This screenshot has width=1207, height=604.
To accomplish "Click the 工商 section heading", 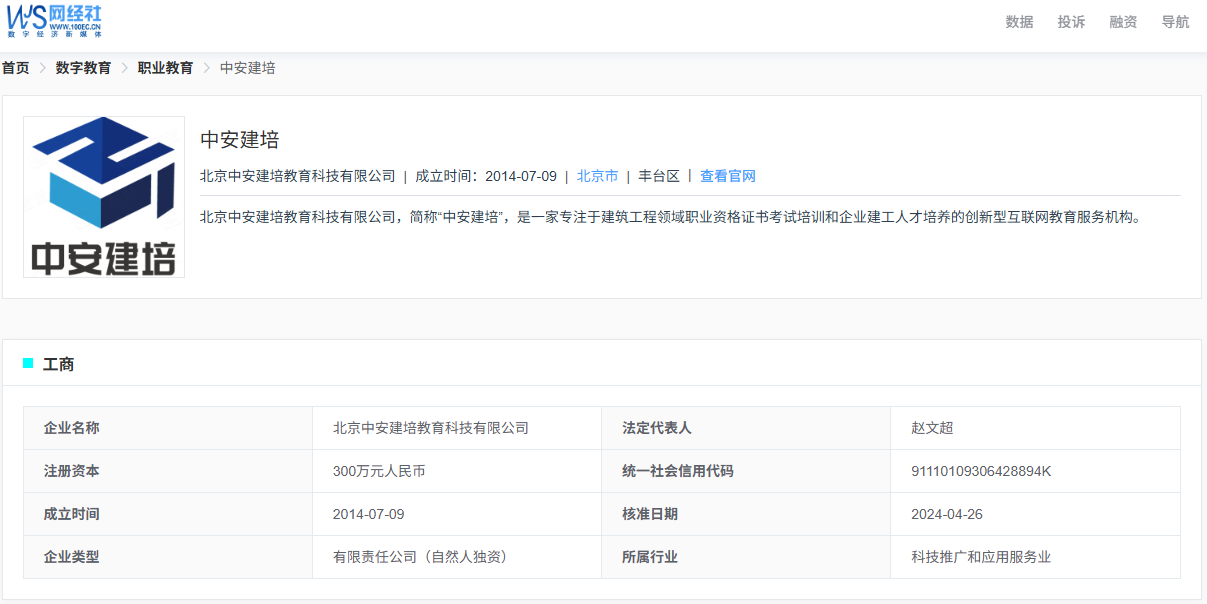I will click(x=58, y=364).
